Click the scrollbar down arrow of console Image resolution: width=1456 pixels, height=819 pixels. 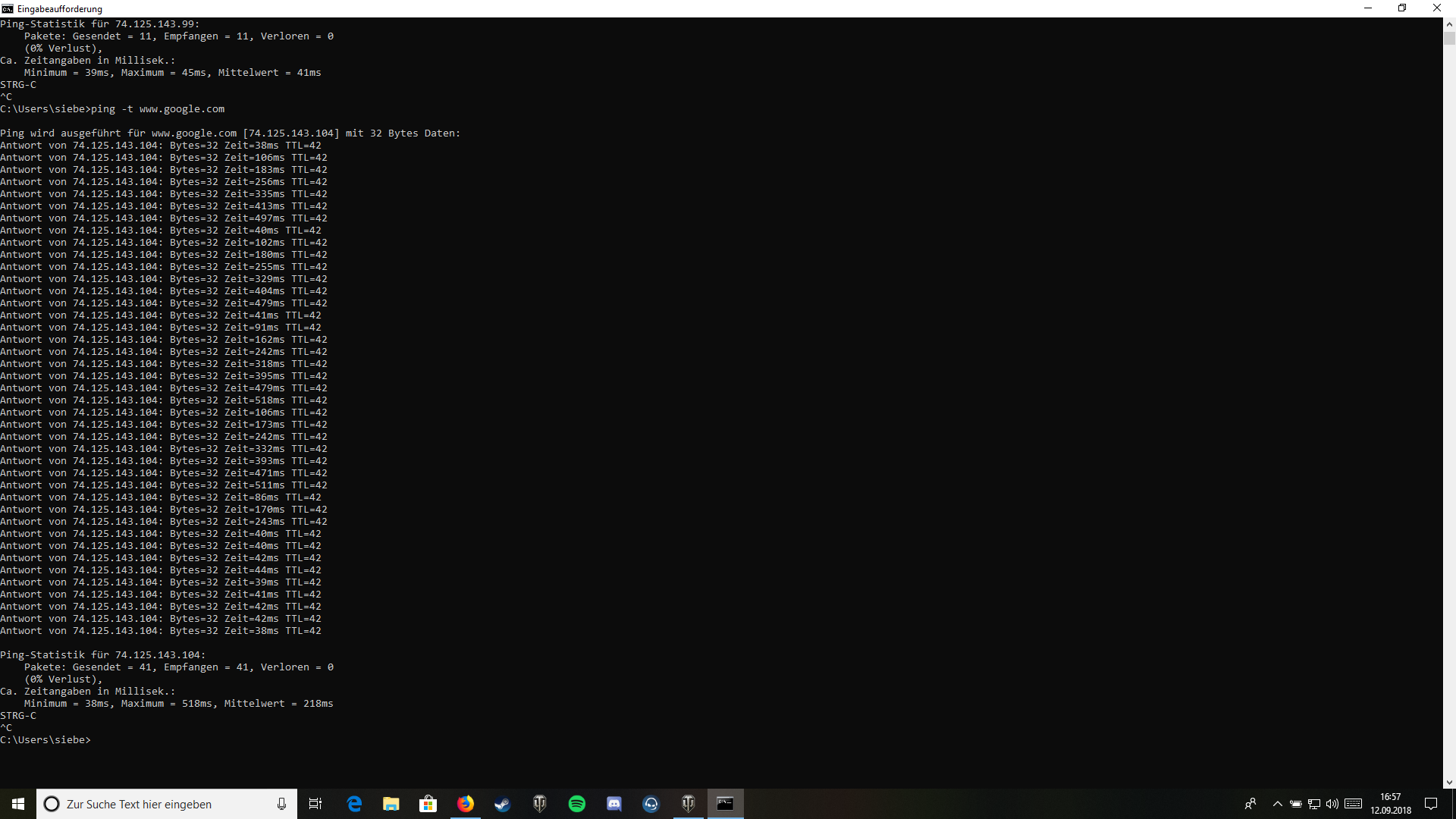coord(1449,782)
